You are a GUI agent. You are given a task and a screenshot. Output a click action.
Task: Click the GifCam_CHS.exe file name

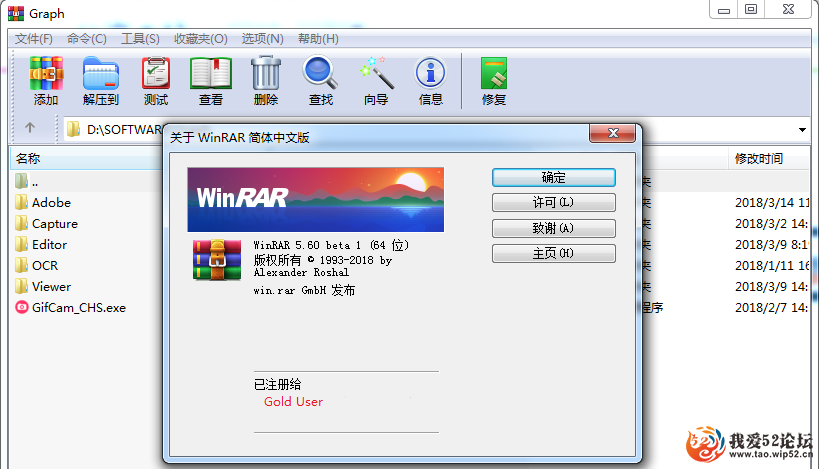[x=79, y=307]
